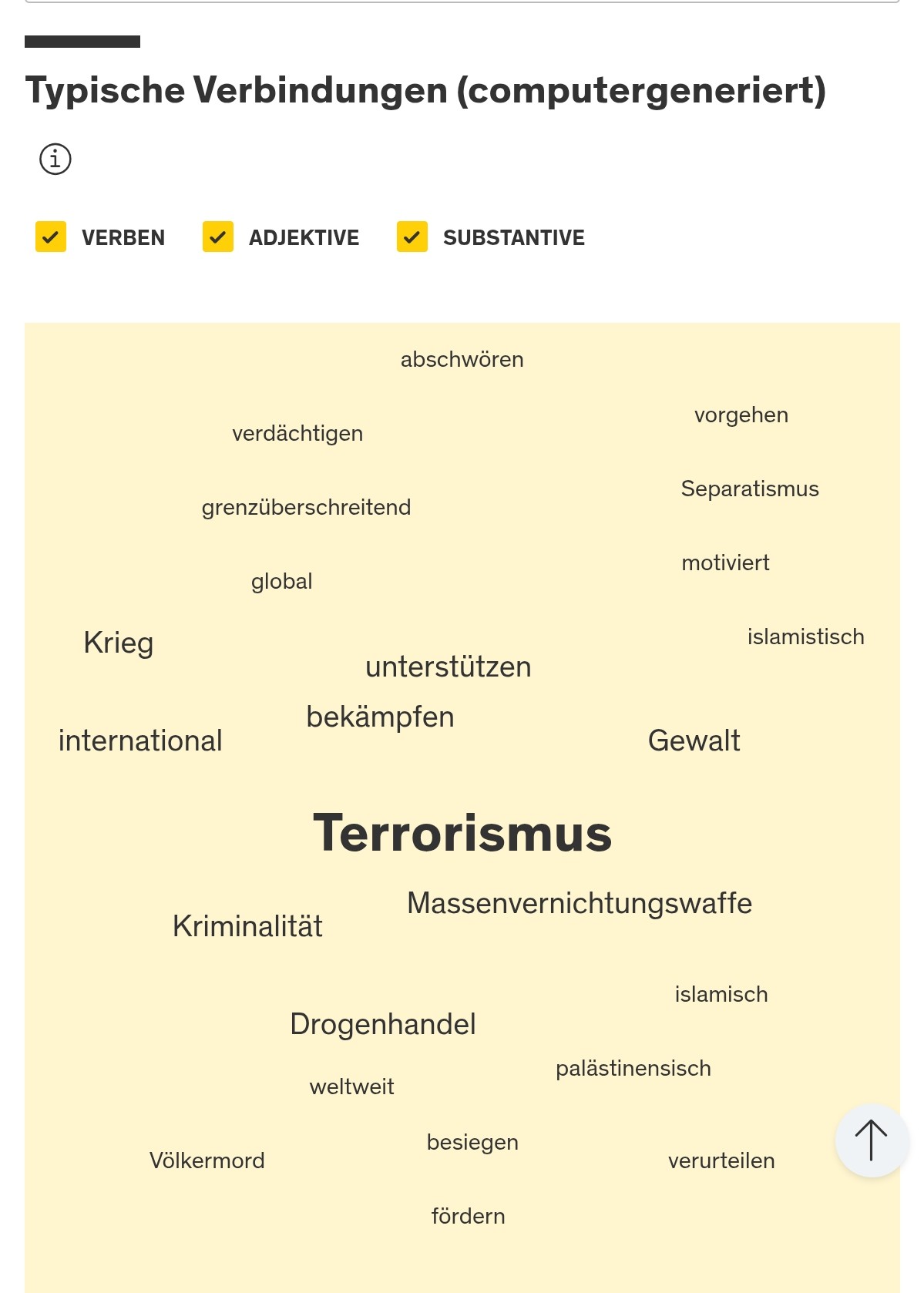This screenshot has height=1293, width=924.
Task: Choose the word international
Action: [x=140, y=741]
